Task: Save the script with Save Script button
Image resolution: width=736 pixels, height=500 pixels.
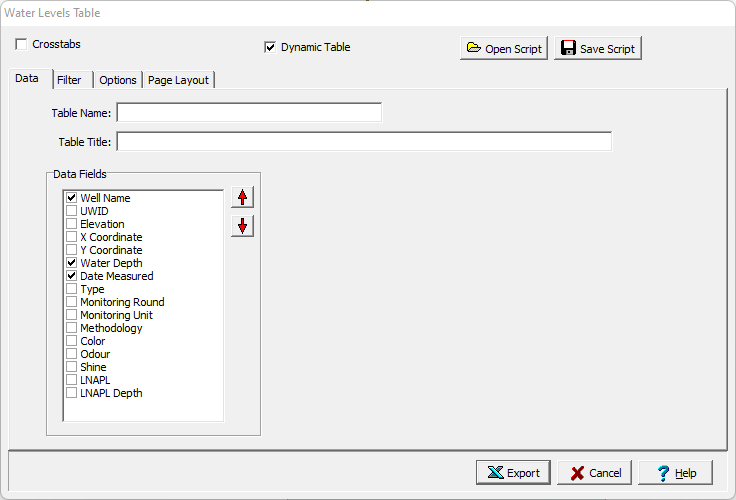Action: point(598,49)
